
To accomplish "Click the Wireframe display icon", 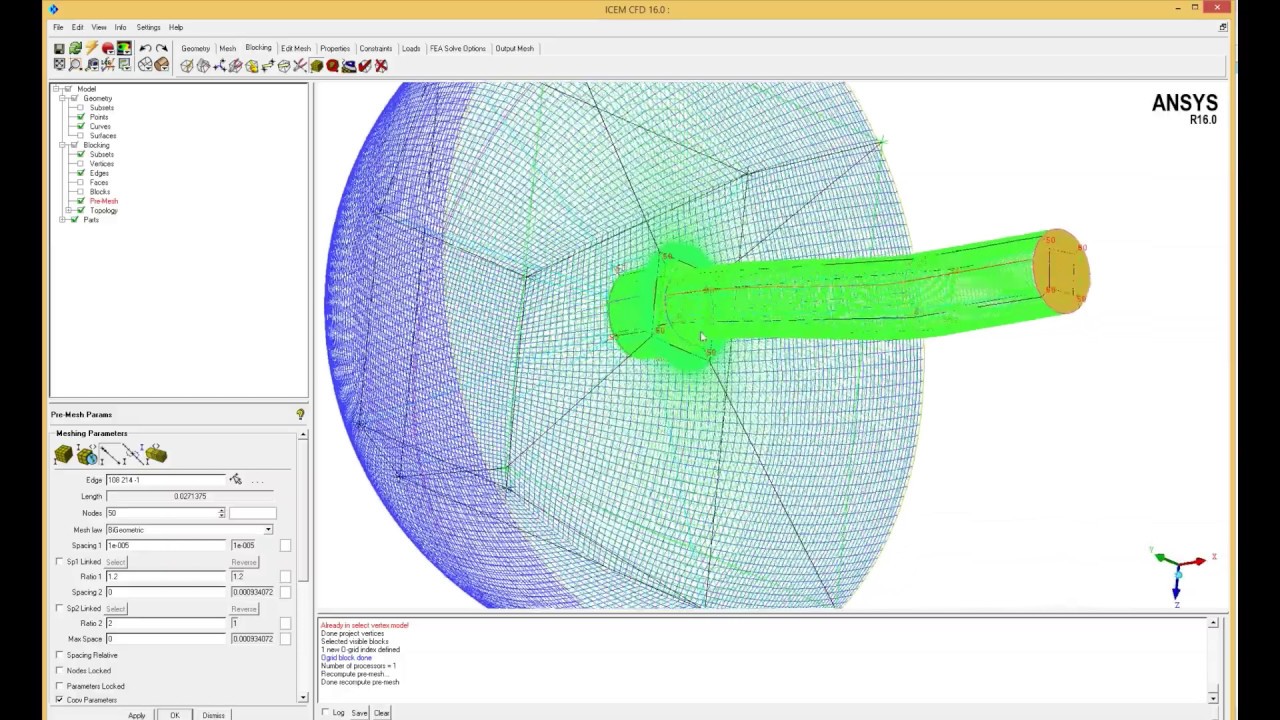I will click(x=145, y=65).
